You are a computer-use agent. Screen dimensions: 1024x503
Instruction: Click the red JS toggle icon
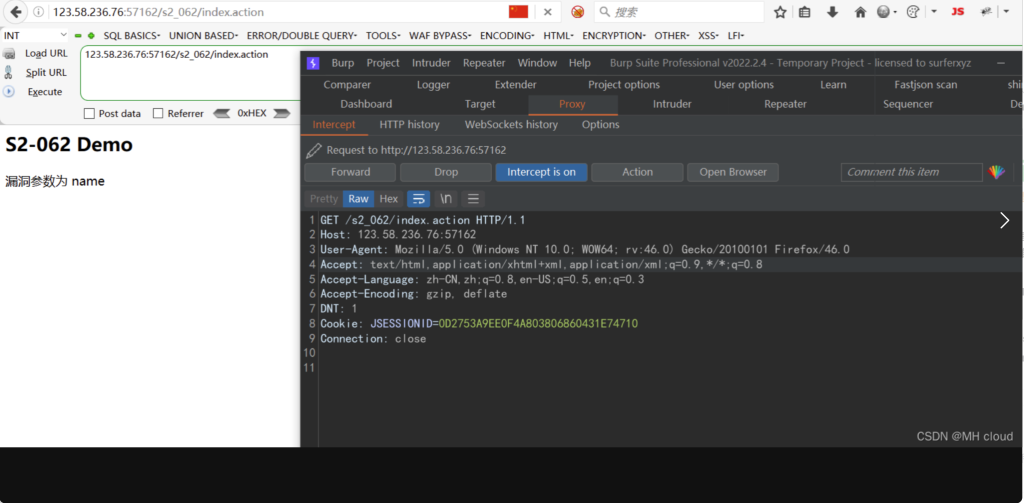coord(957,12)
